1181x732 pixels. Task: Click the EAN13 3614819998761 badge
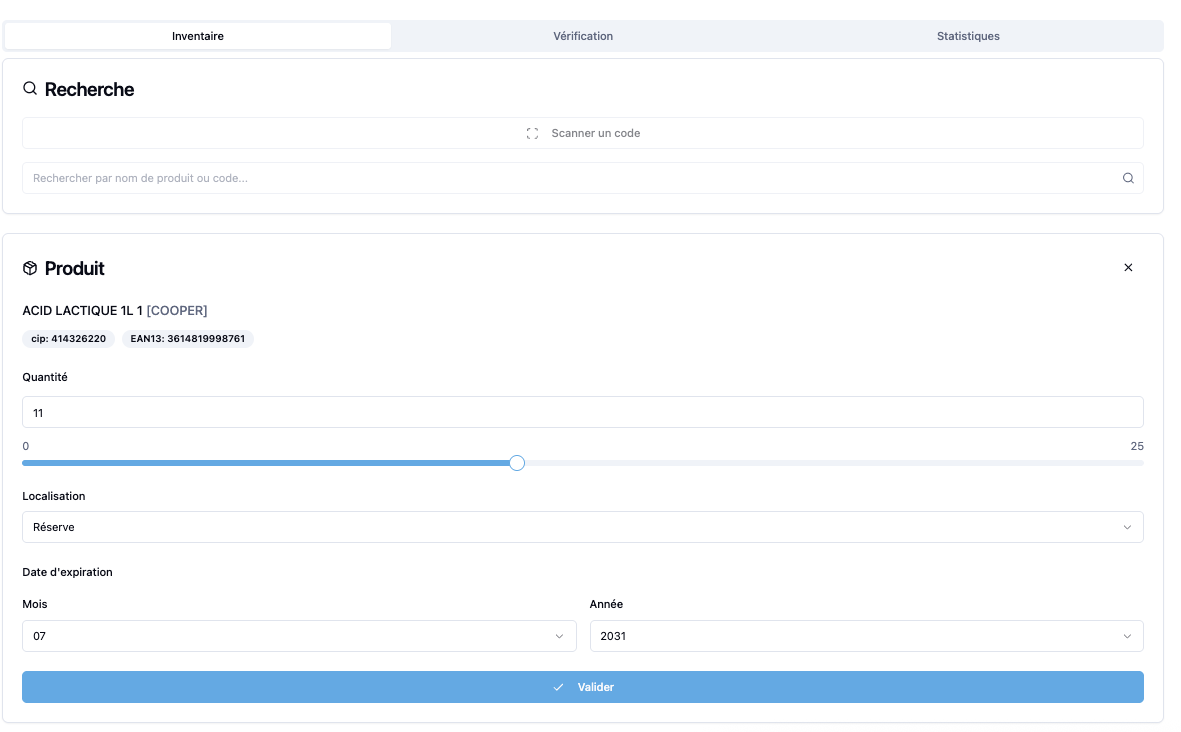point(188,339)
